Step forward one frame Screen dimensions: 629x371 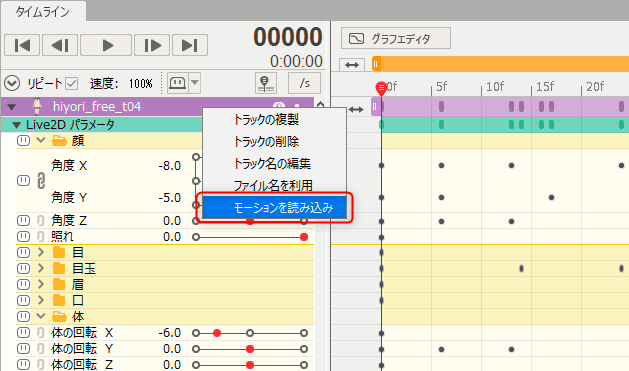pos(152,45)
